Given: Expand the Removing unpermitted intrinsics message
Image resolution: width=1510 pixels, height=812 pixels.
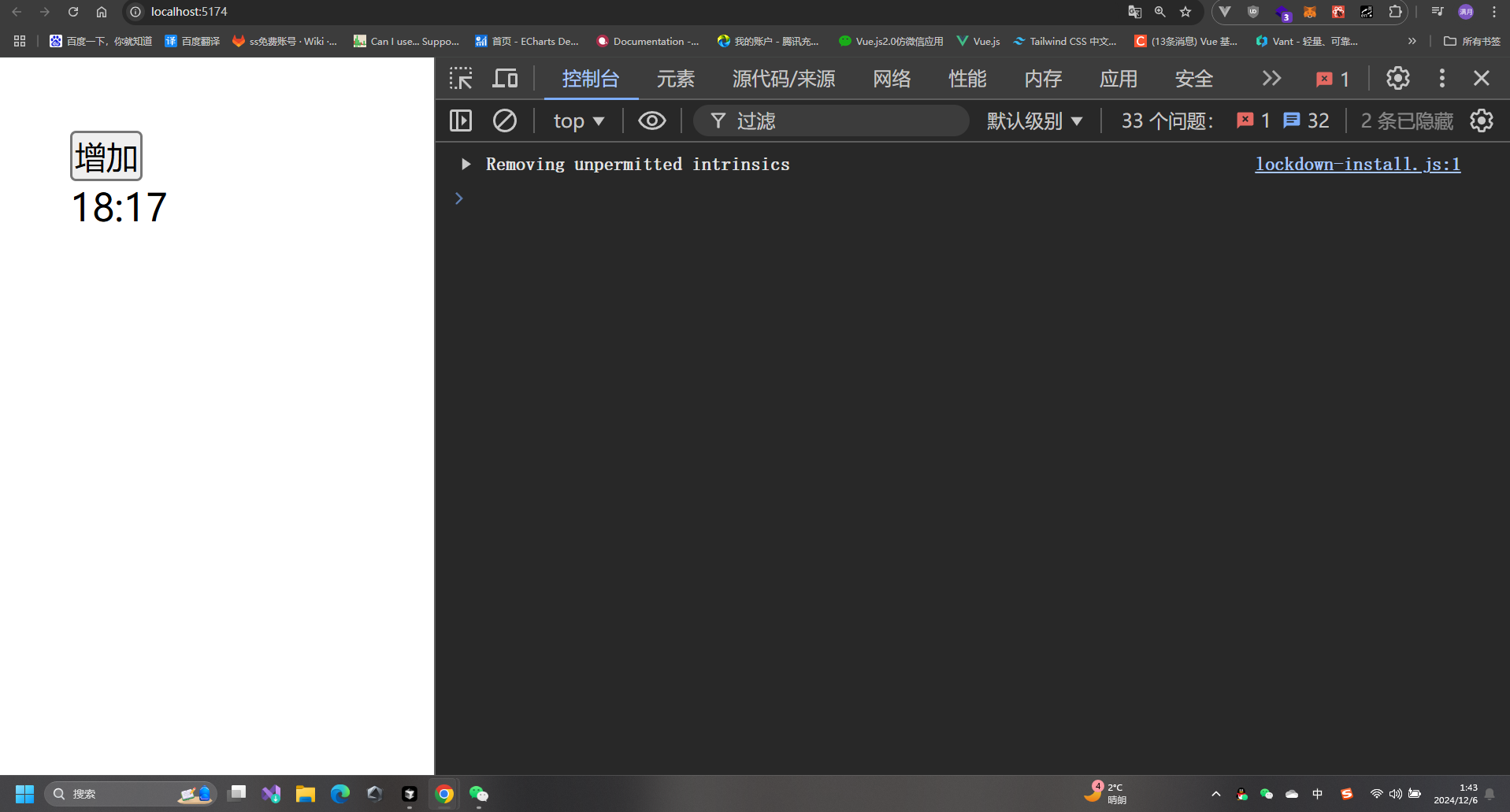Looking at the screenshot, I should [465, 164].
